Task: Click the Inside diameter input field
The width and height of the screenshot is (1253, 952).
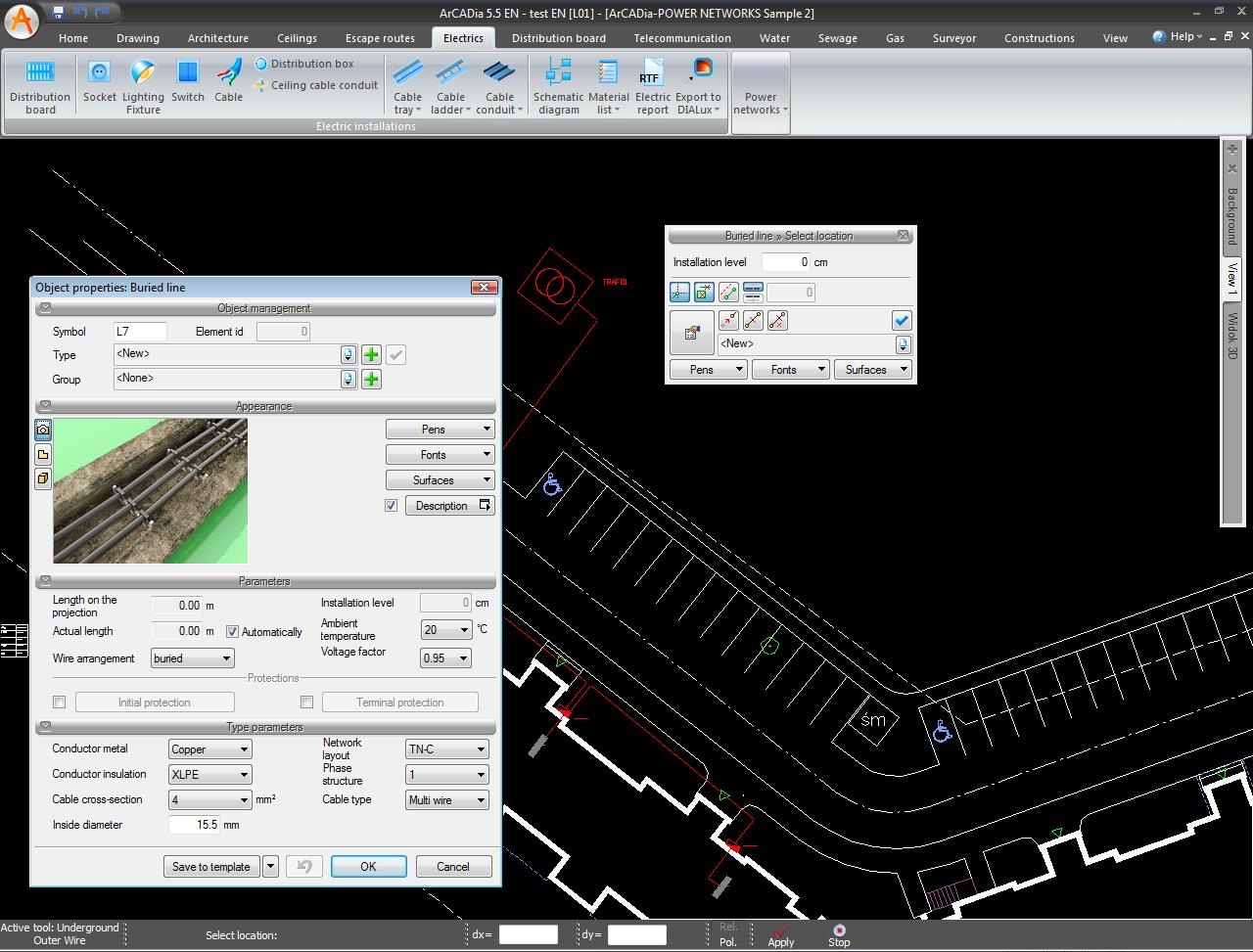Action: point(194,825)
